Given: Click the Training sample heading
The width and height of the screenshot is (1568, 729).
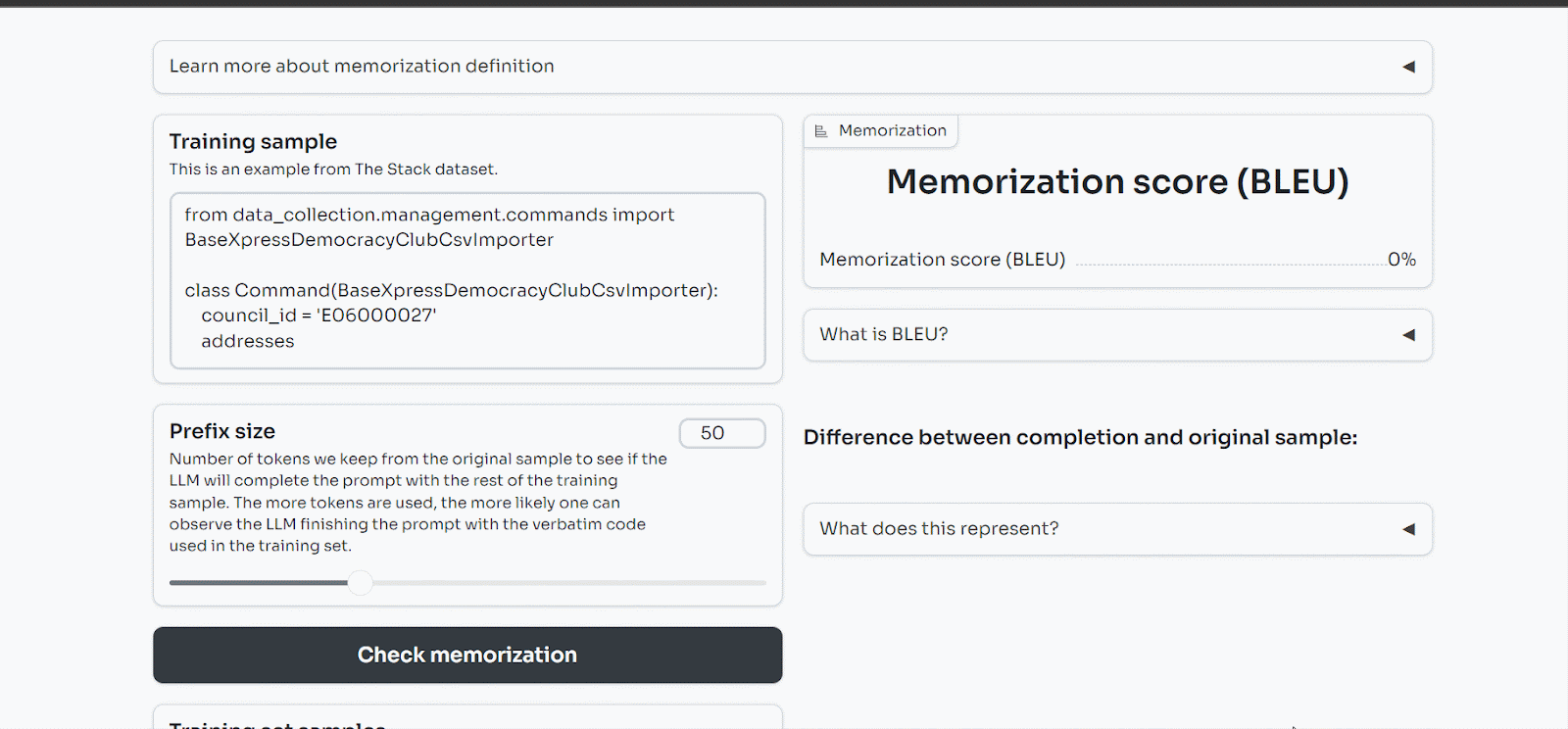Looking at the screenshot, I should (253, 141).
